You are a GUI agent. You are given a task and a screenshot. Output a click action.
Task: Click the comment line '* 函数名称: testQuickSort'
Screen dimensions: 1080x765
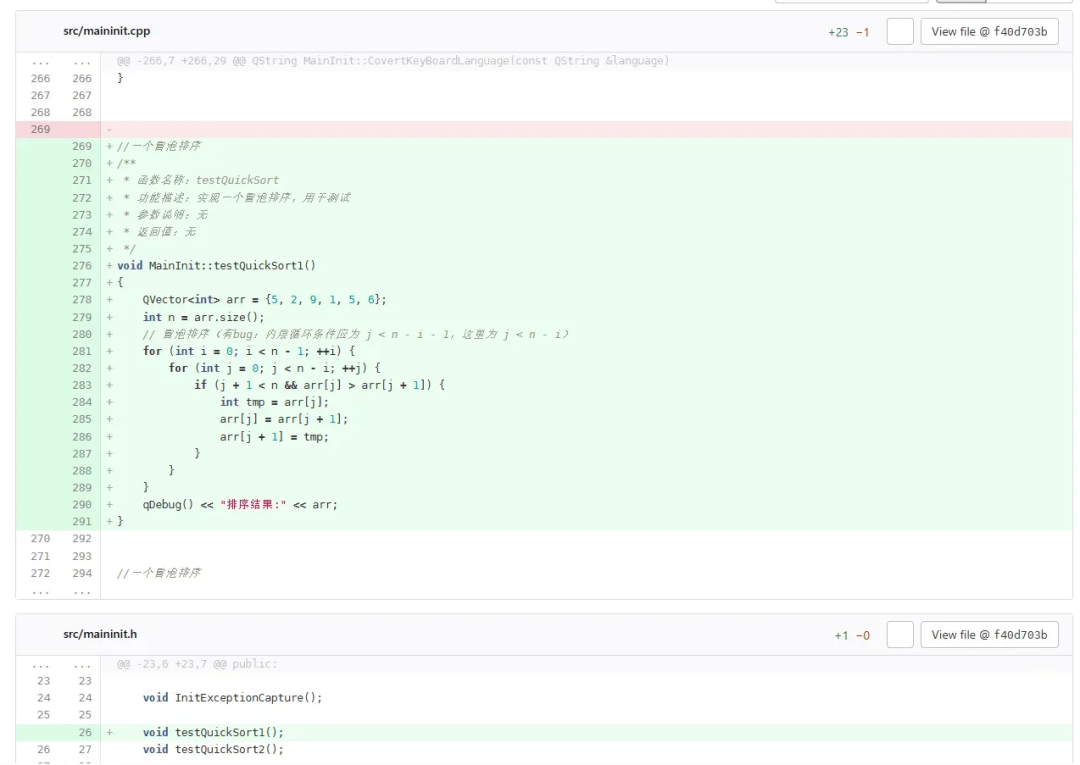[x=200, y=180]
